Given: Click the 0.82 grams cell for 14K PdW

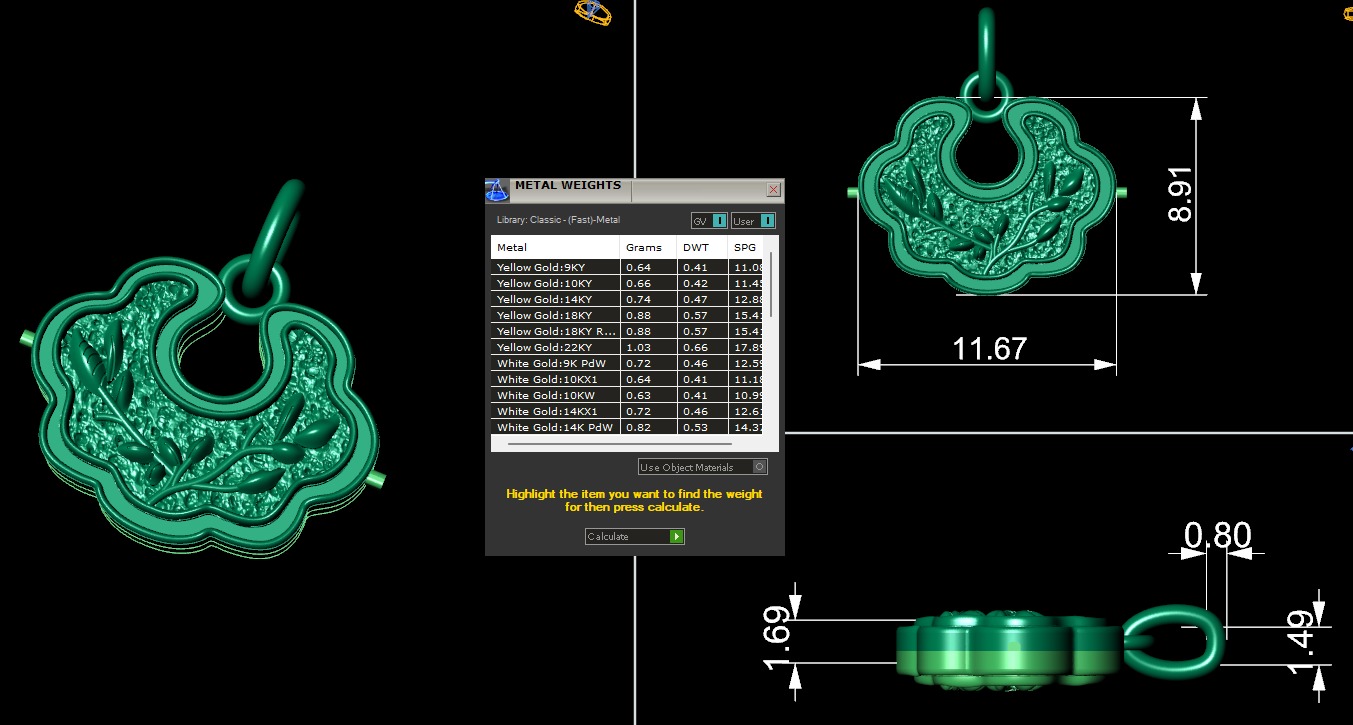Looking at the screenshot, I should pyautogui.click(x=649, y=427).
